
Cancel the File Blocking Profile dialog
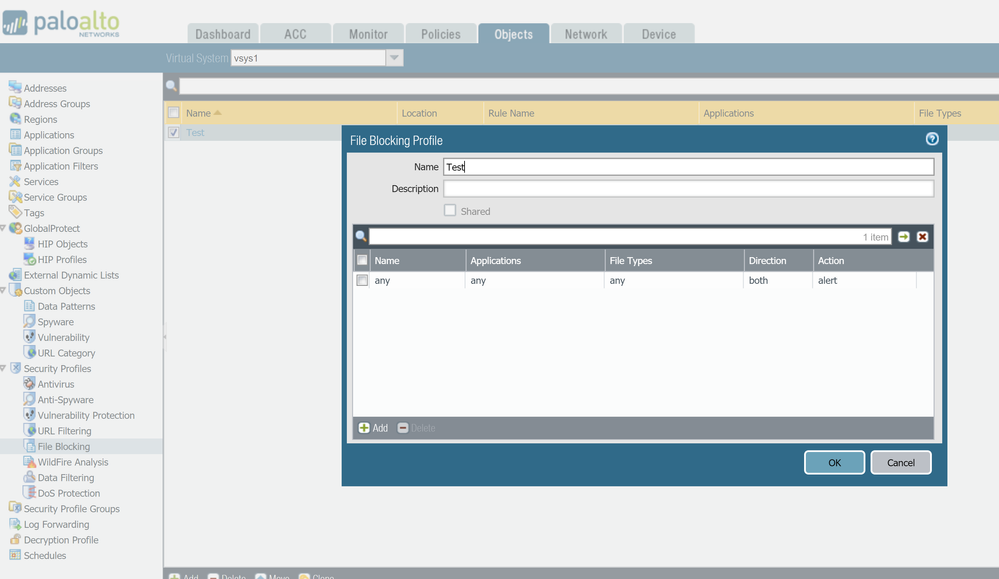[900, 462]
